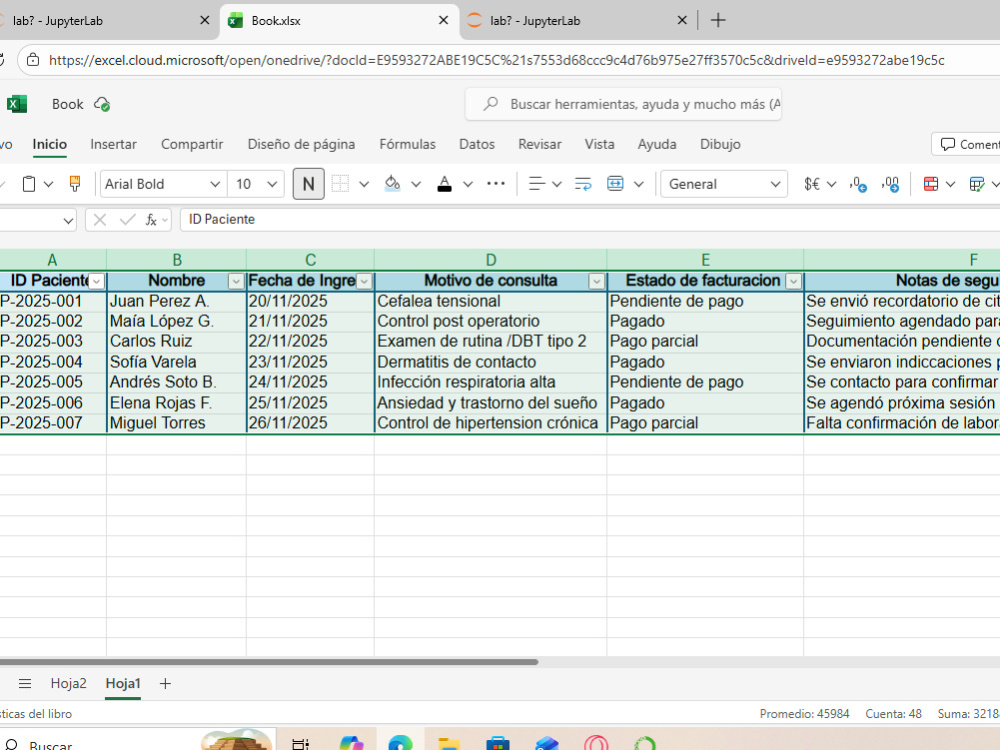The width and height of the screenshot is (1000, 750).
Task: Expand the alignment dropdown arrow
Action: coord(557,184)
